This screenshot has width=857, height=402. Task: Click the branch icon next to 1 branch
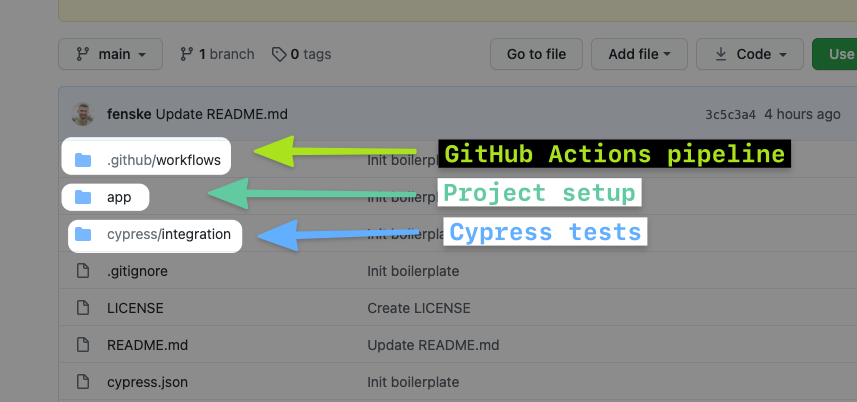[x=186, y=54]
